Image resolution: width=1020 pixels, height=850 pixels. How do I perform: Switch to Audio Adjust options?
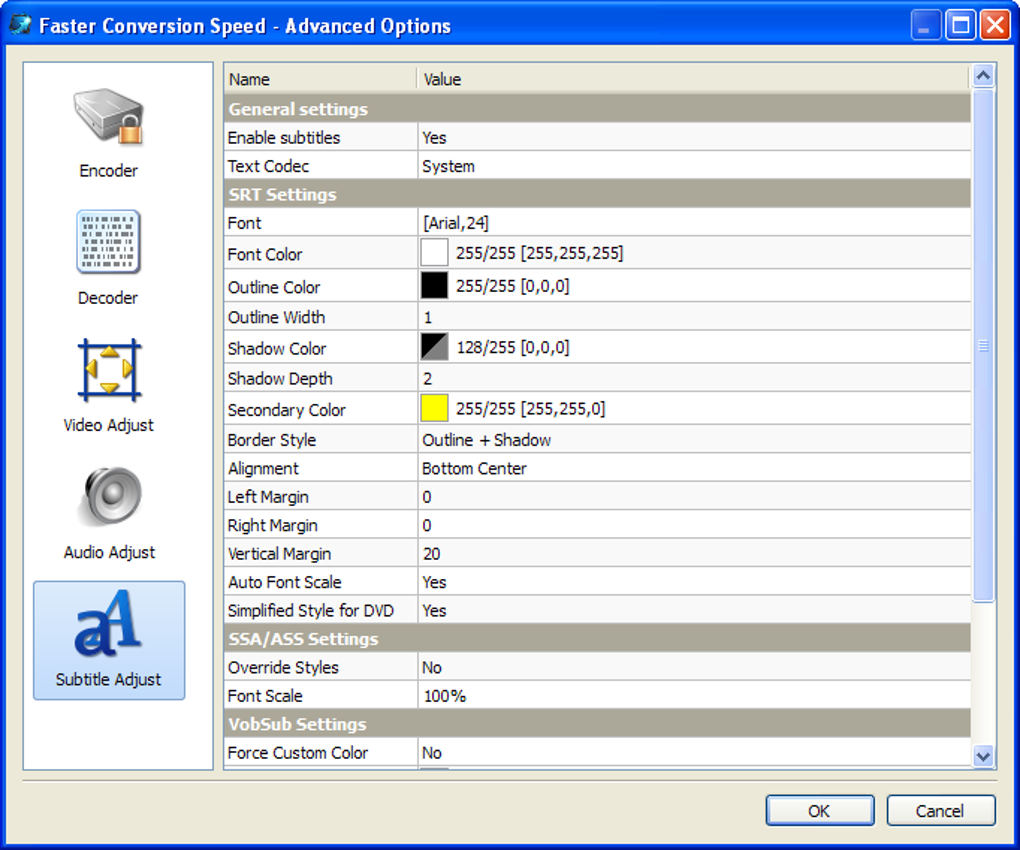(x=109, y=512)
